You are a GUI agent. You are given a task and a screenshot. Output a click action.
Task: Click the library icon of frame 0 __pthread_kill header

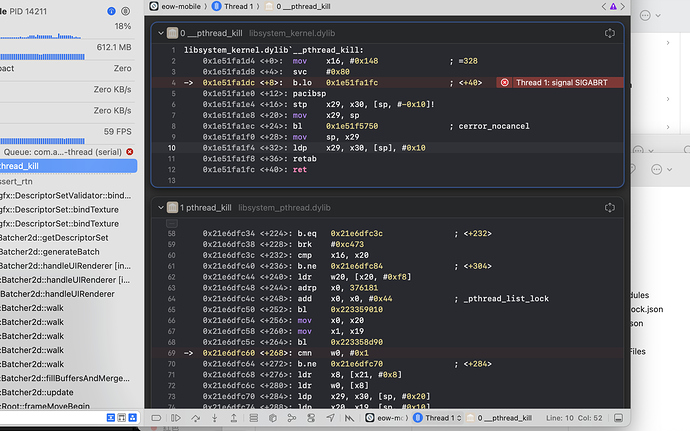(x=172, y=33)
